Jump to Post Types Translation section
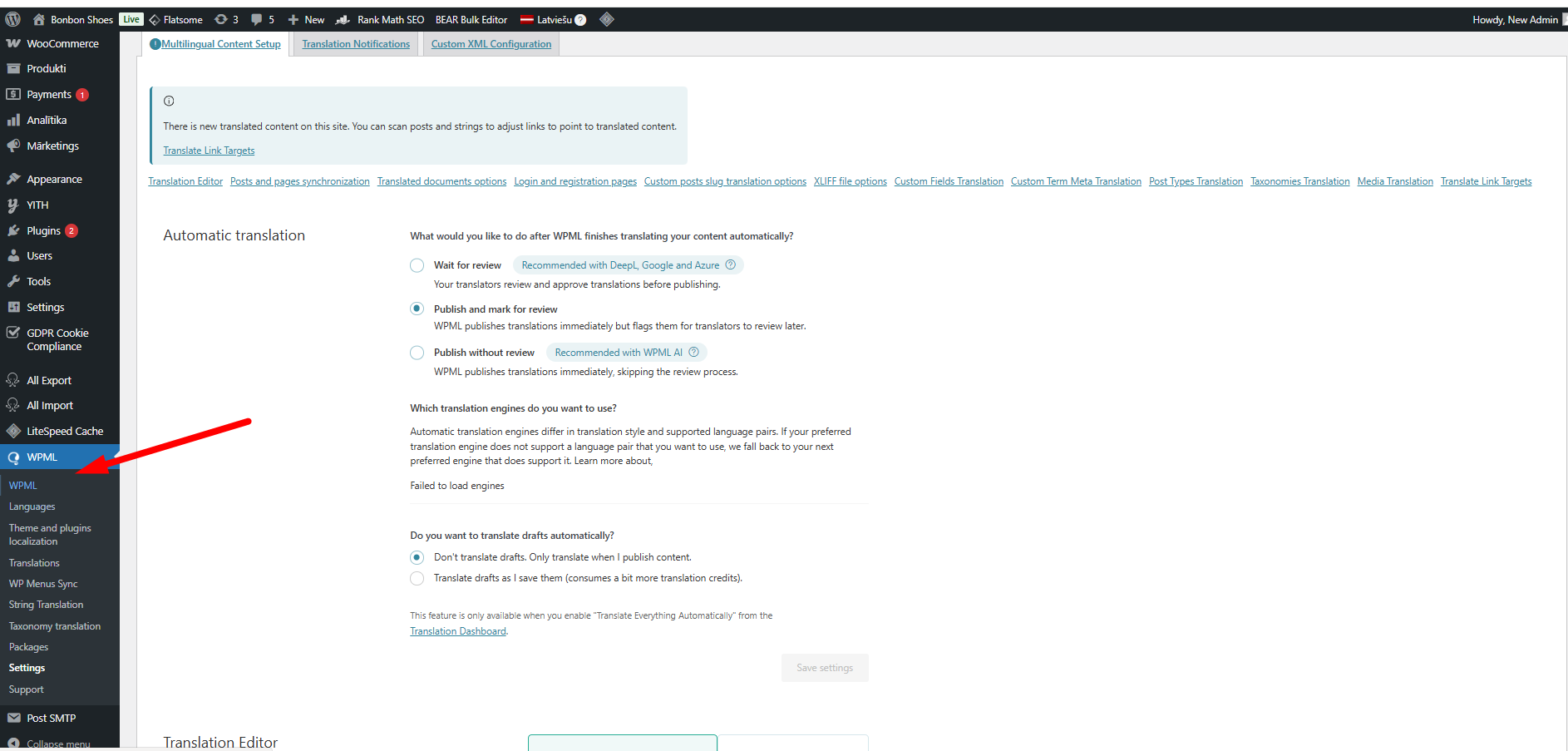The image size is (1568, 751). click(x=1196, y=181)
